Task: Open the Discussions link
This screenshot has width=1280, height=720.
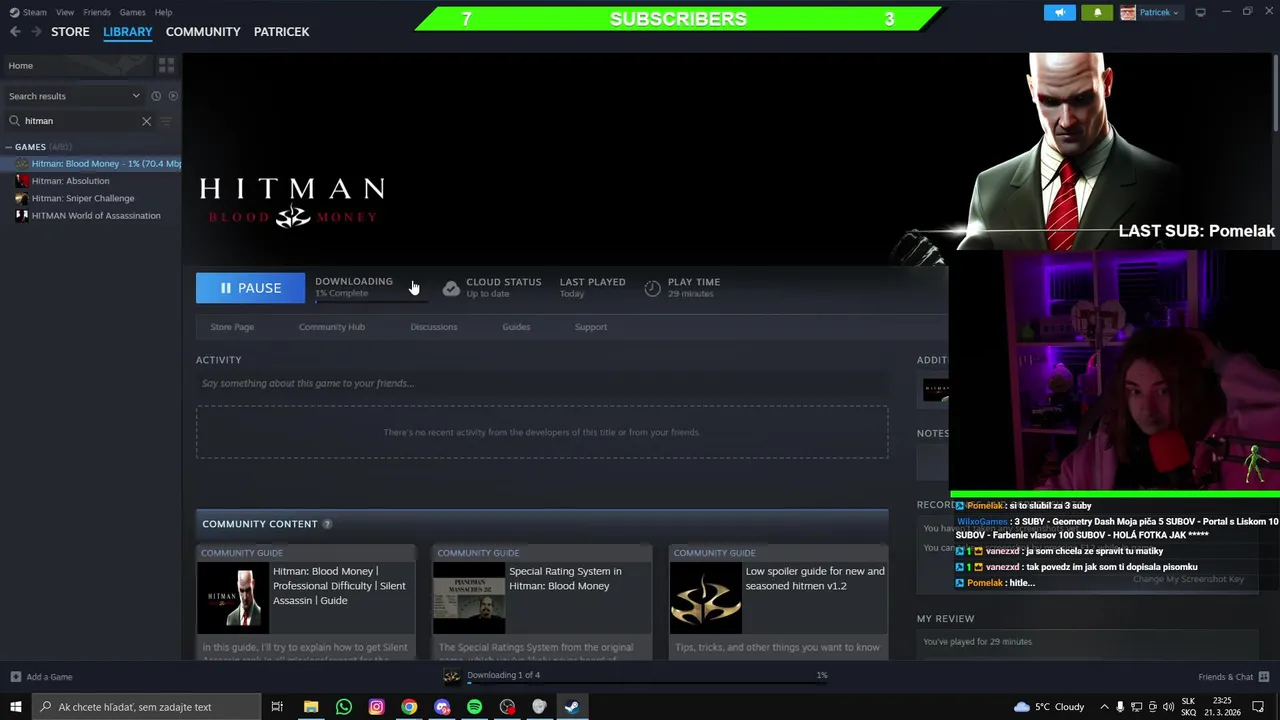Action: (x=433, y=327)
